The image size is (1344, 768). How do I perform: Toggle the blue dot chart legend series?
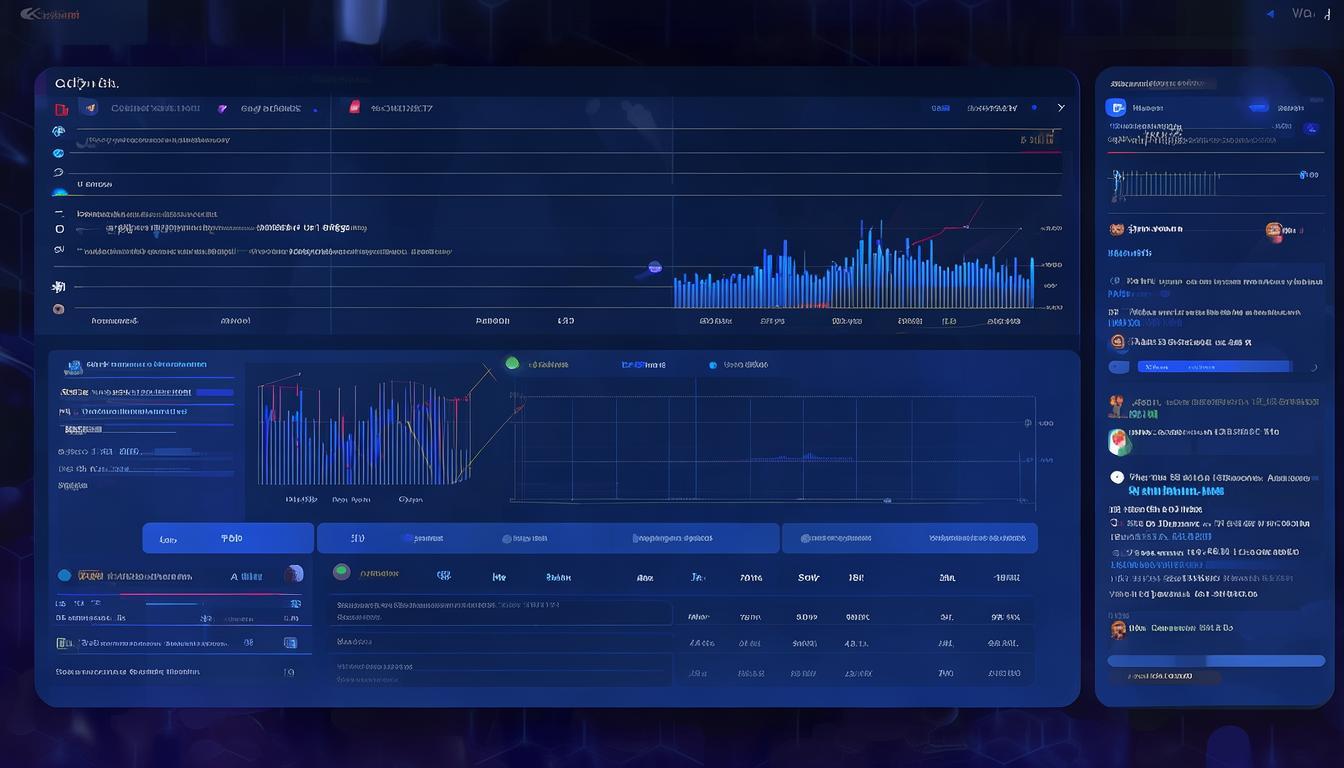713,365
